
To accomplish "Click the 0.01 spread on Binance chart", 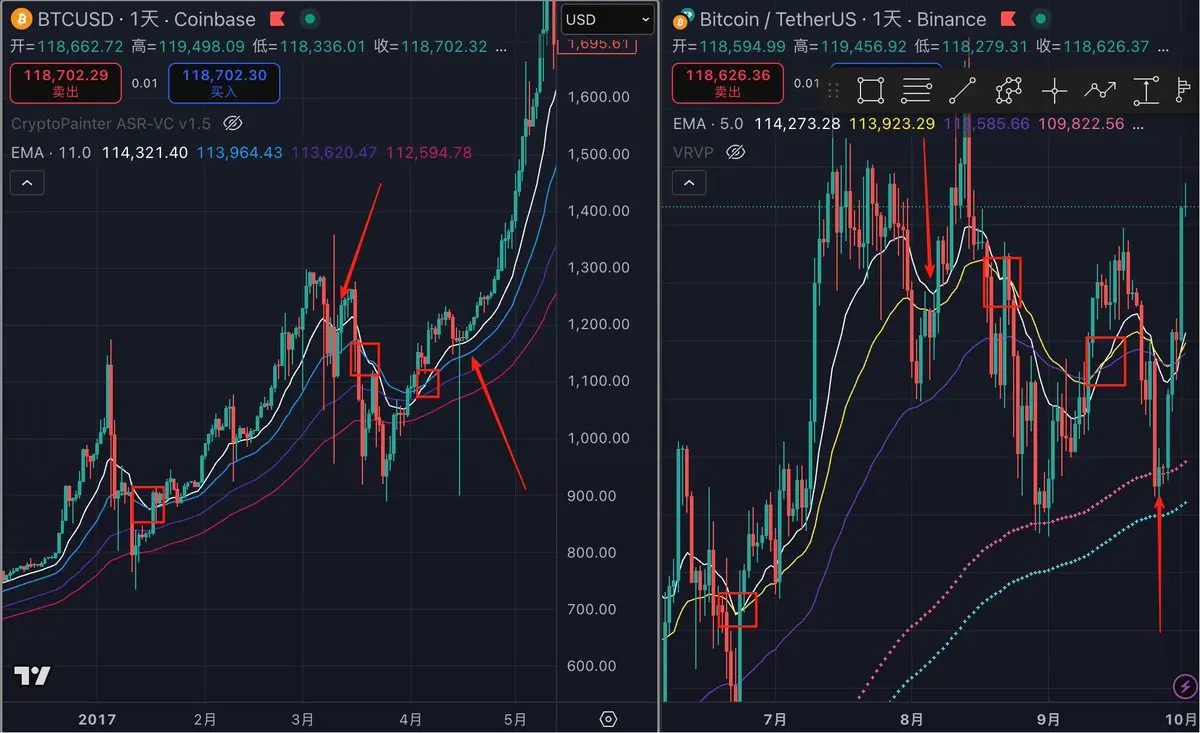I will (807, 83).
